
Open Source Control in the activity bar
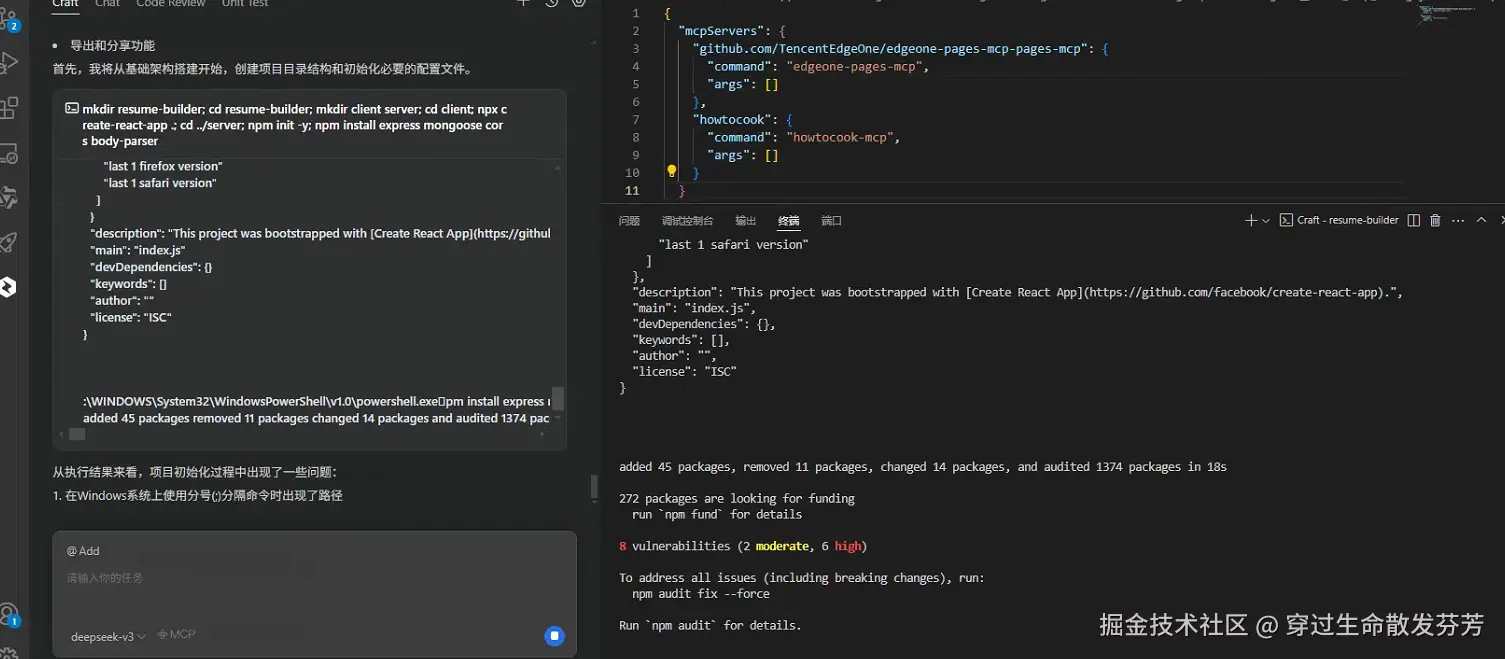pyautogui.click(x=9, y=19)
